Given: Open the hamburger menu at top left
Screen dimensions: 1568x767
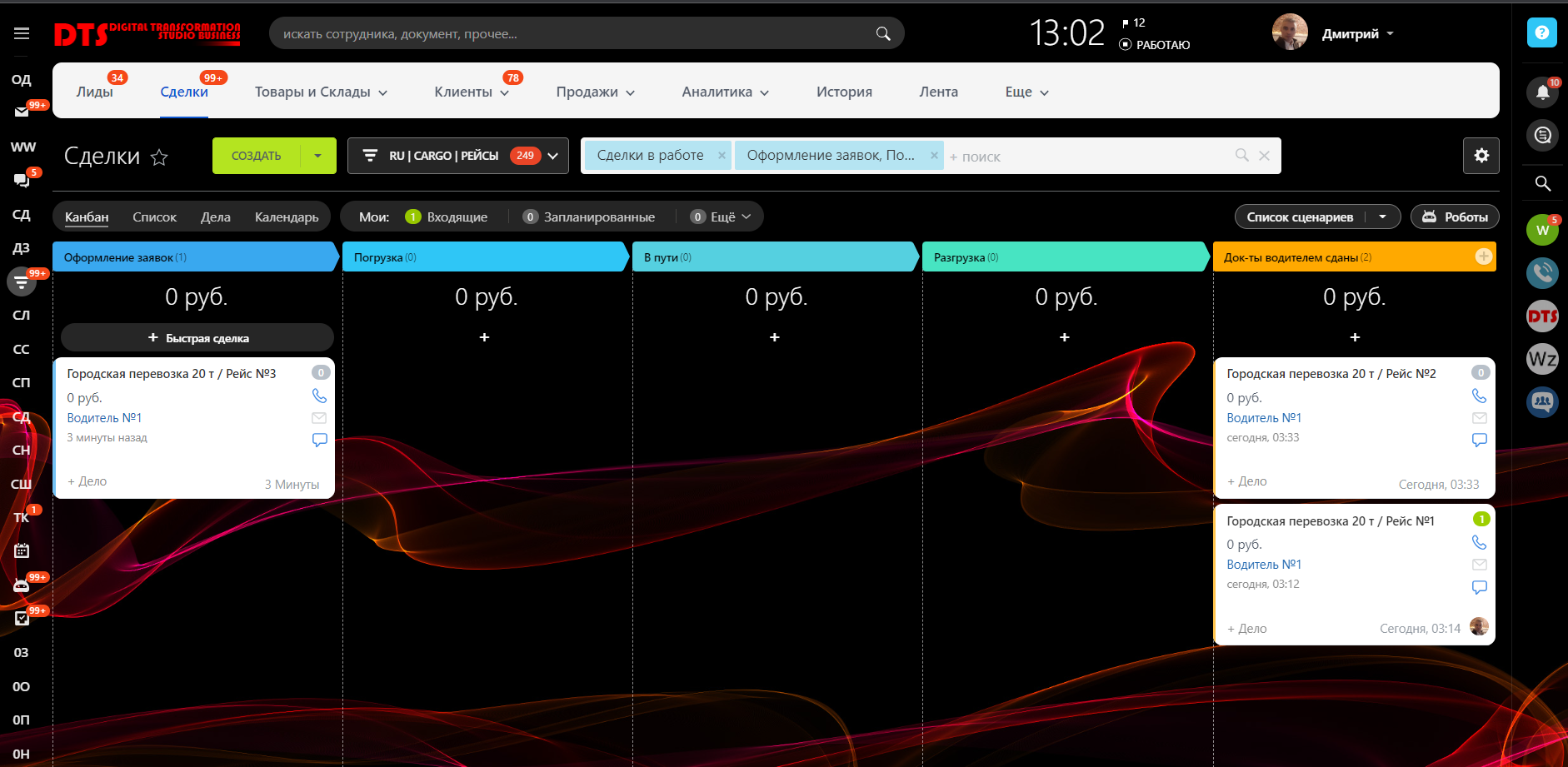Looking at the screenshot, I should (x=22, y=33).
